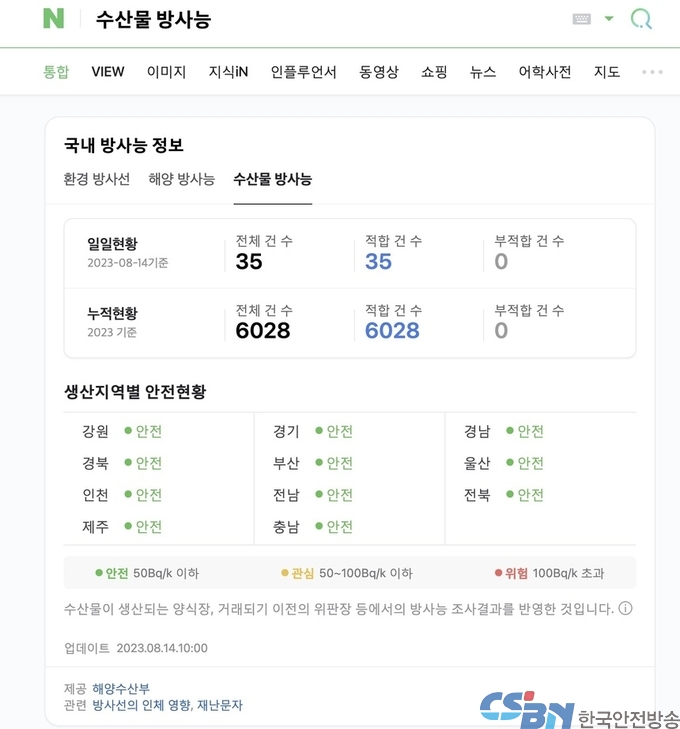Click the info circle icon after the notice text

point(626,608)
